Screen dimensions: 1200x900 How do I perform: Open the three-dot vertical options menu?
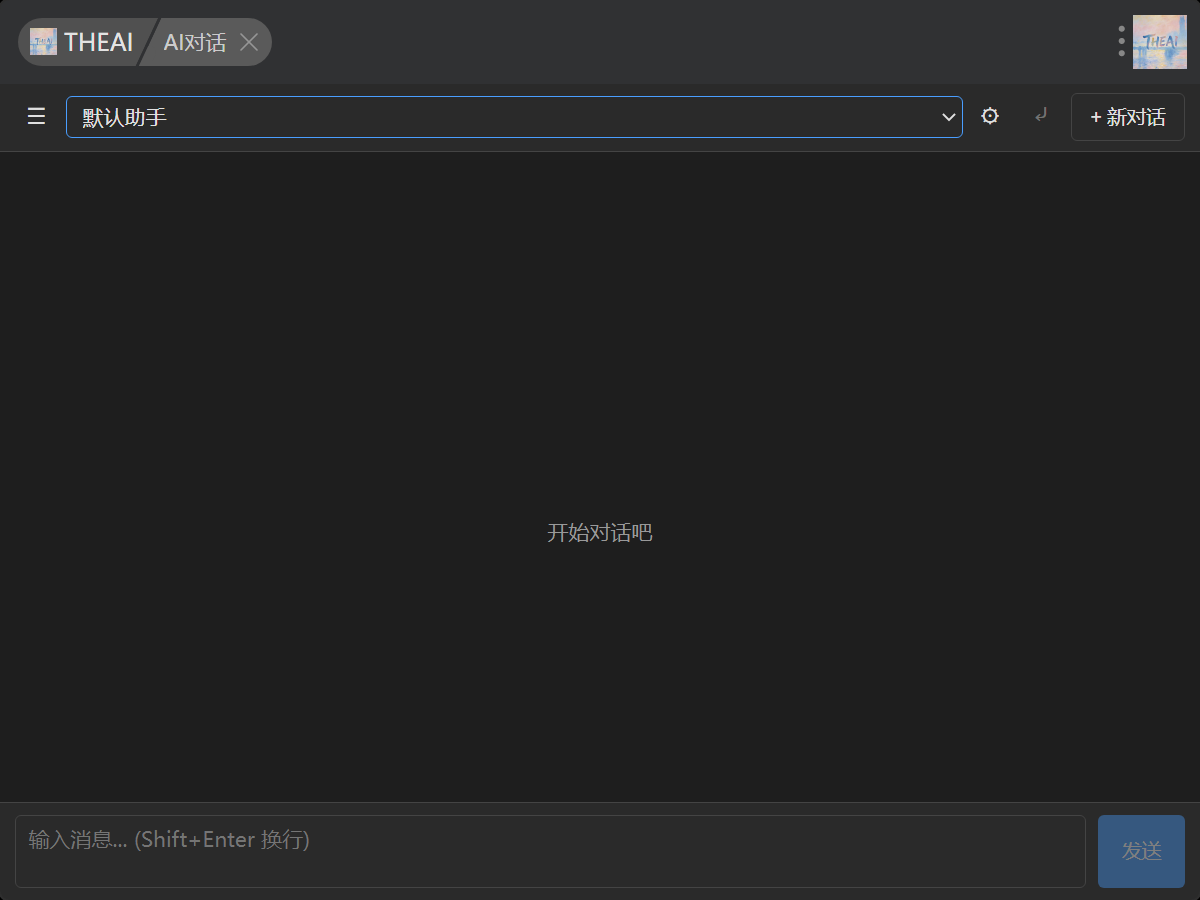(x=1121, y=41)
